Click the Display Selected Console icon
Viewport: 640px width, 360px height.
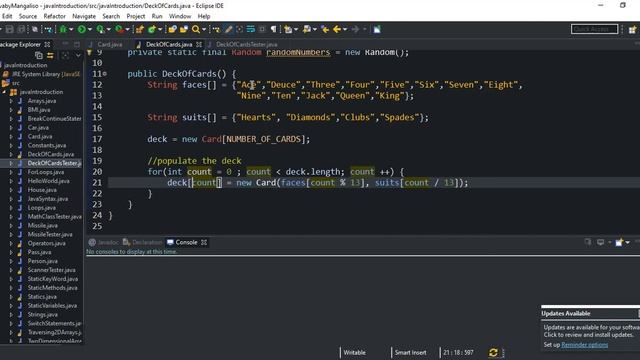point(600,242)
